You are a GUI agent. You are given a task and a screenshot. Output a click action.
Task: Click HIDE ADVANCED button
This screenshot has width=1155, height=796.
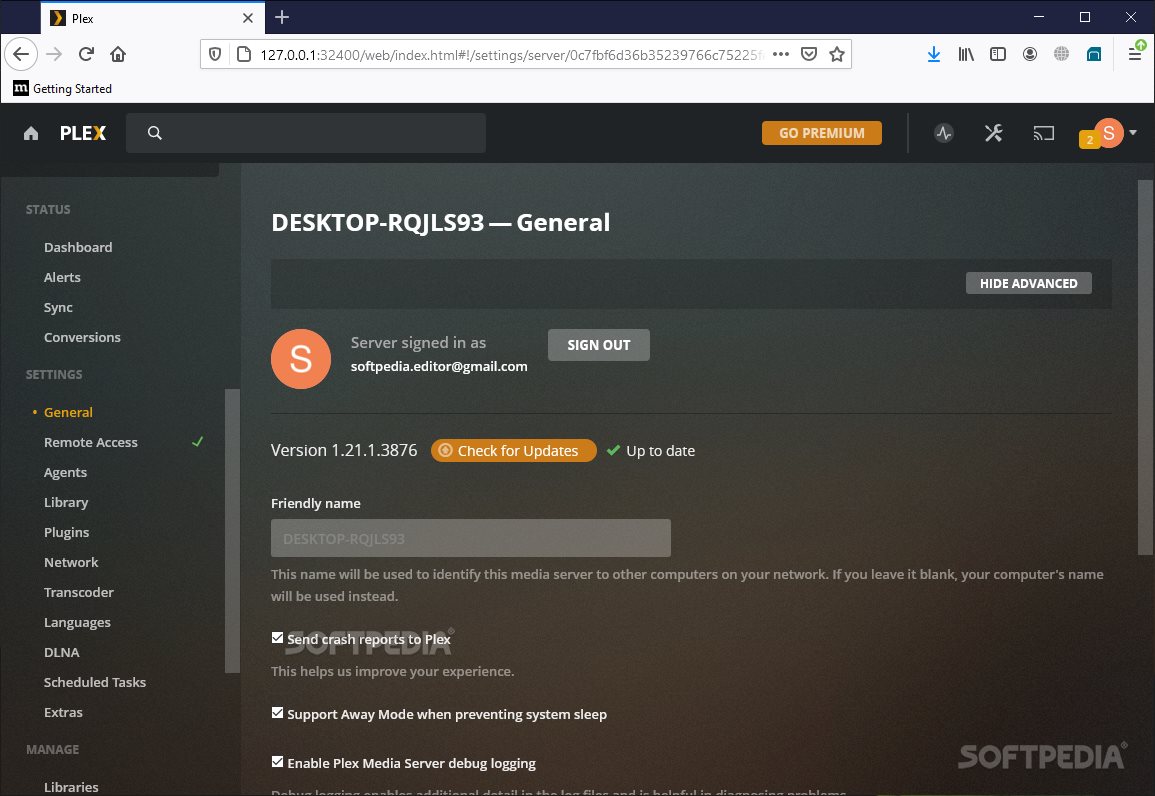(x=1028, y=283)
